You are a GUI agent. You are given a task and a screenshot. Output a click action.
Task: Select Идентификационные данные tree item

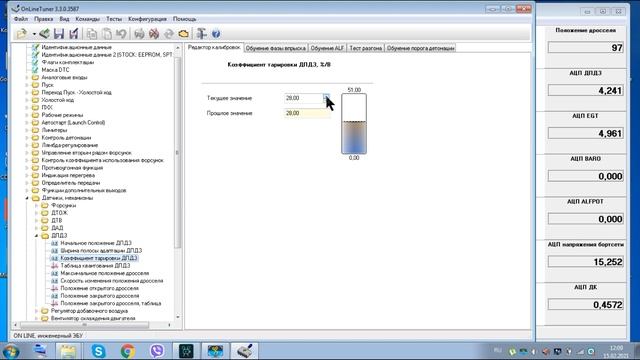tap(76, 47)
